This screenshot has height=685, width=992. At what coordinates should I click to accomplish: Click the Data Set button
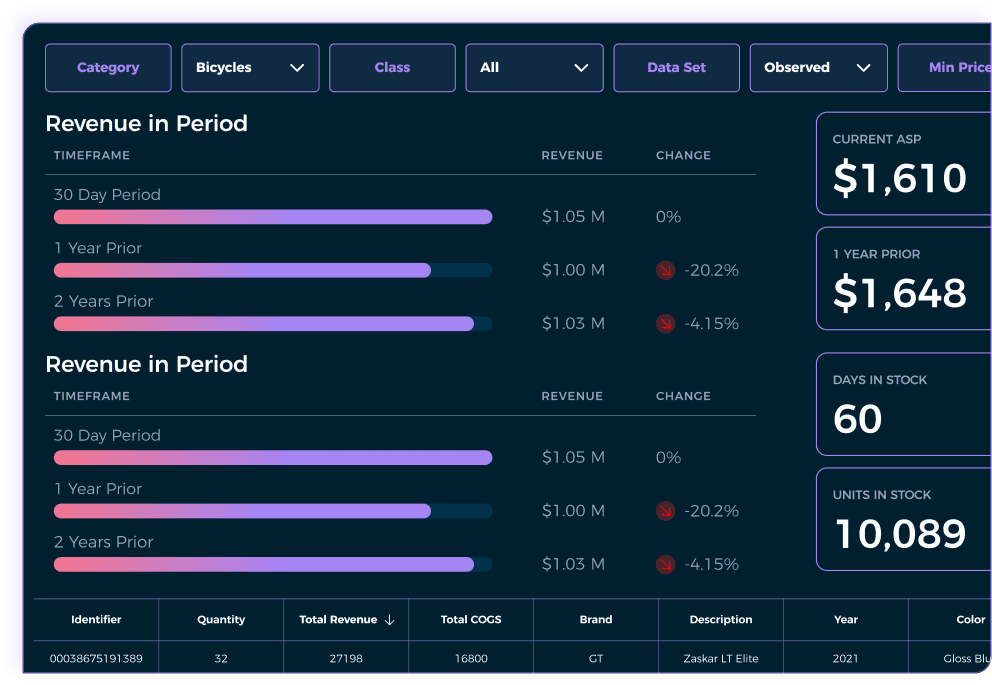676,67
